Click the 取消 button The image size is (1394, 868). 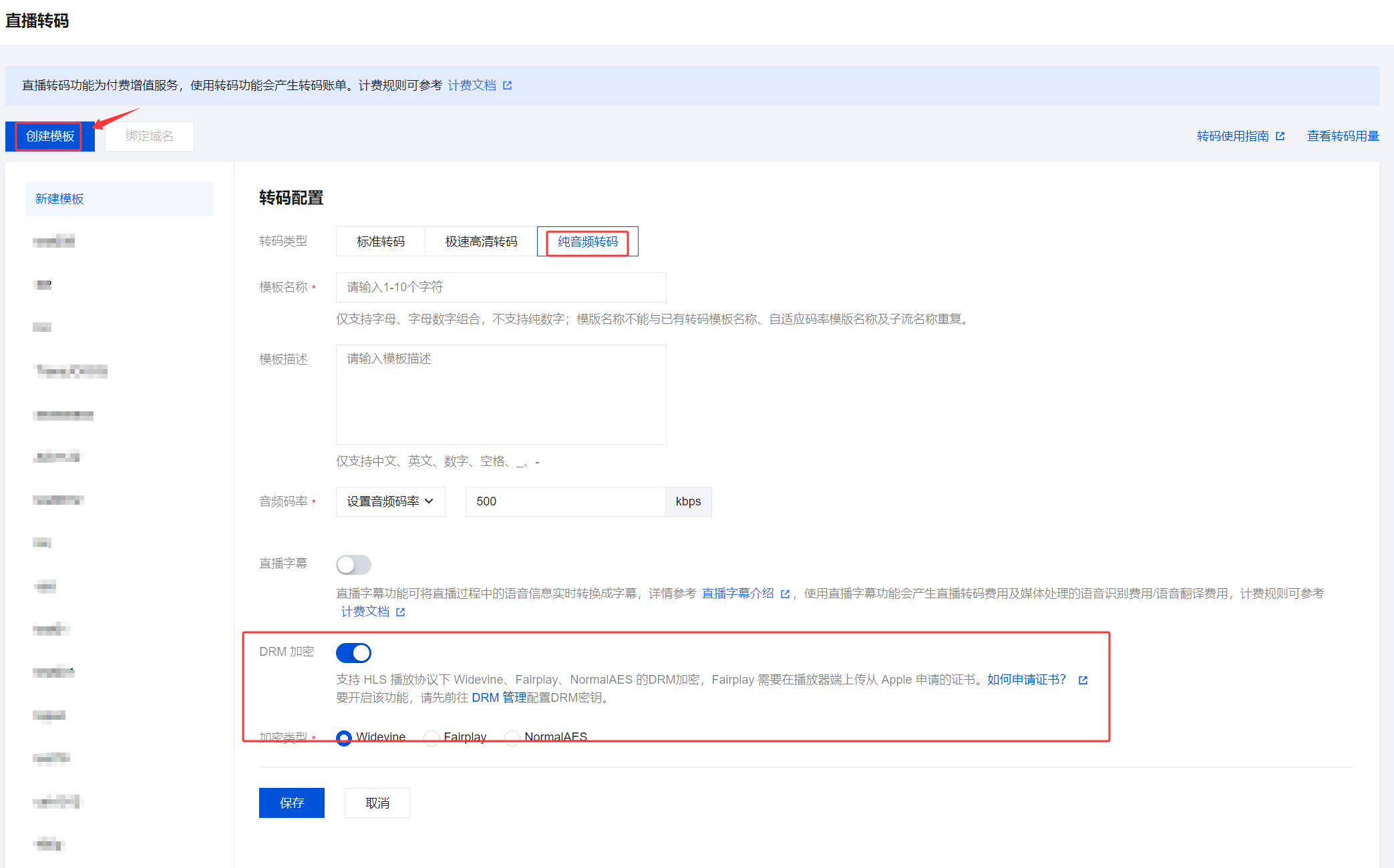pyautogui.click(x=377, y=803)
